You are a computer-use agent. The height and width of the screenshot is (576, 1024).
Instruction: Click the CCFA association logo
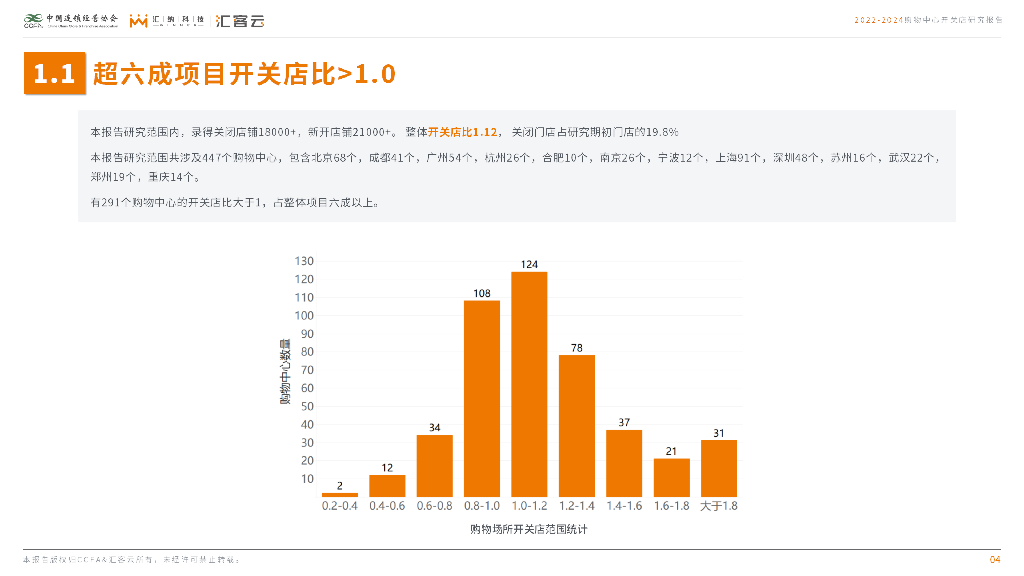[x=71, y=20]
